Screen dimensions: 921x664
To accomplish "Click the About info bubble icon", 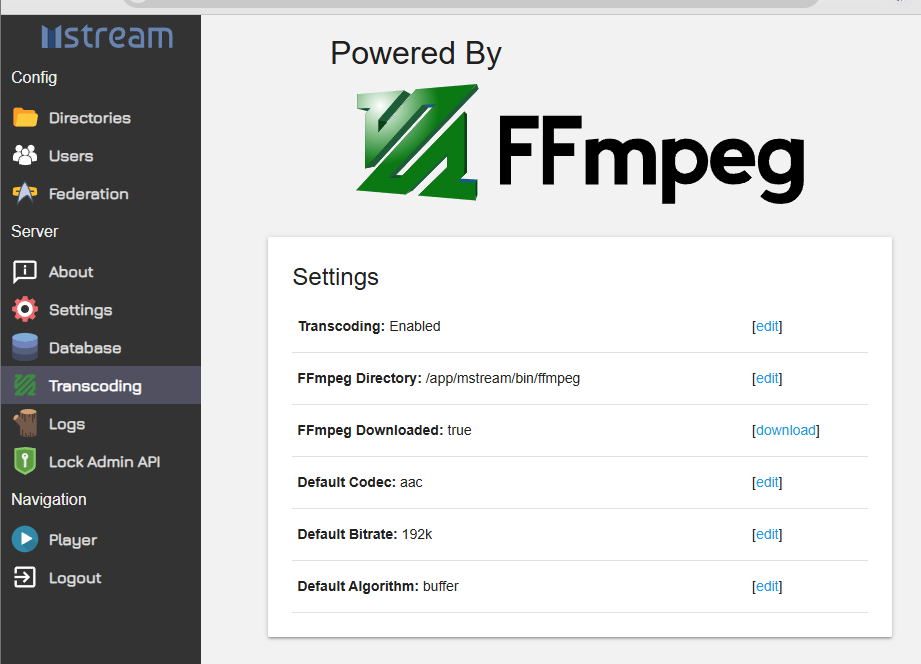I will coord(25,272).
